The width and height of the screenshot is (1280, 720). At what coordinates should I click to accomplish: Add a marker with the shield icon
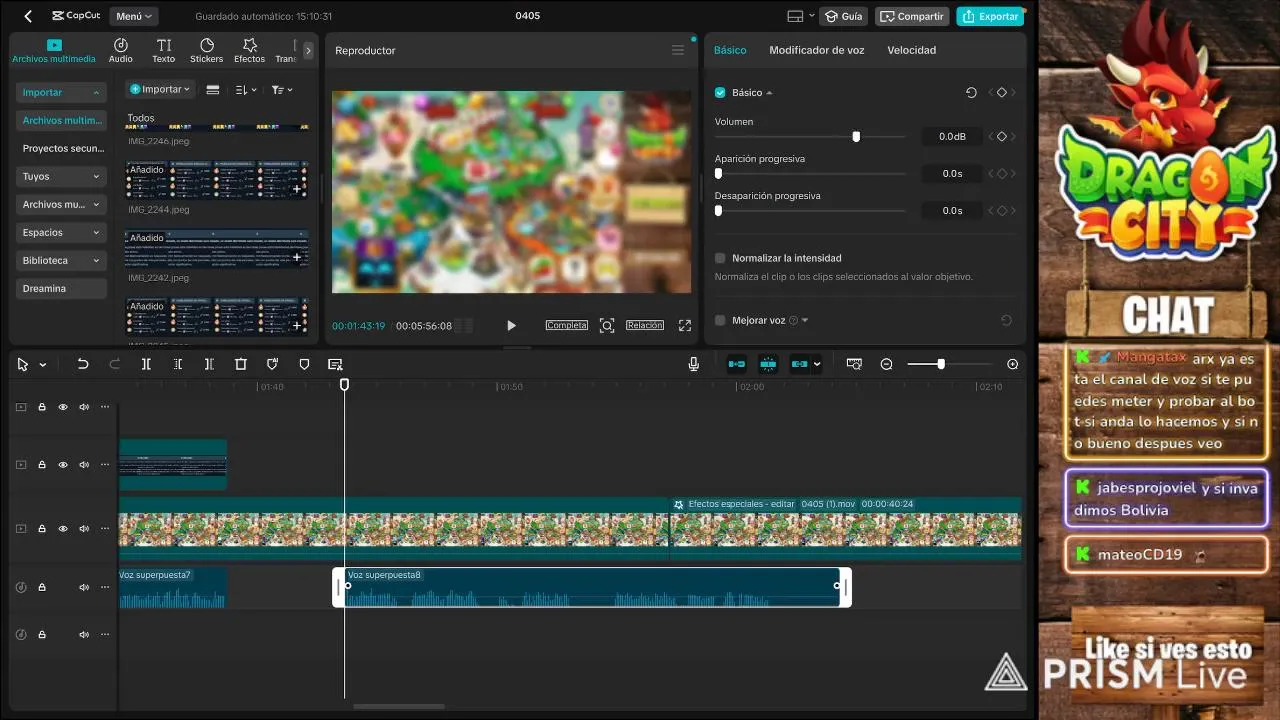coord(305,365)
